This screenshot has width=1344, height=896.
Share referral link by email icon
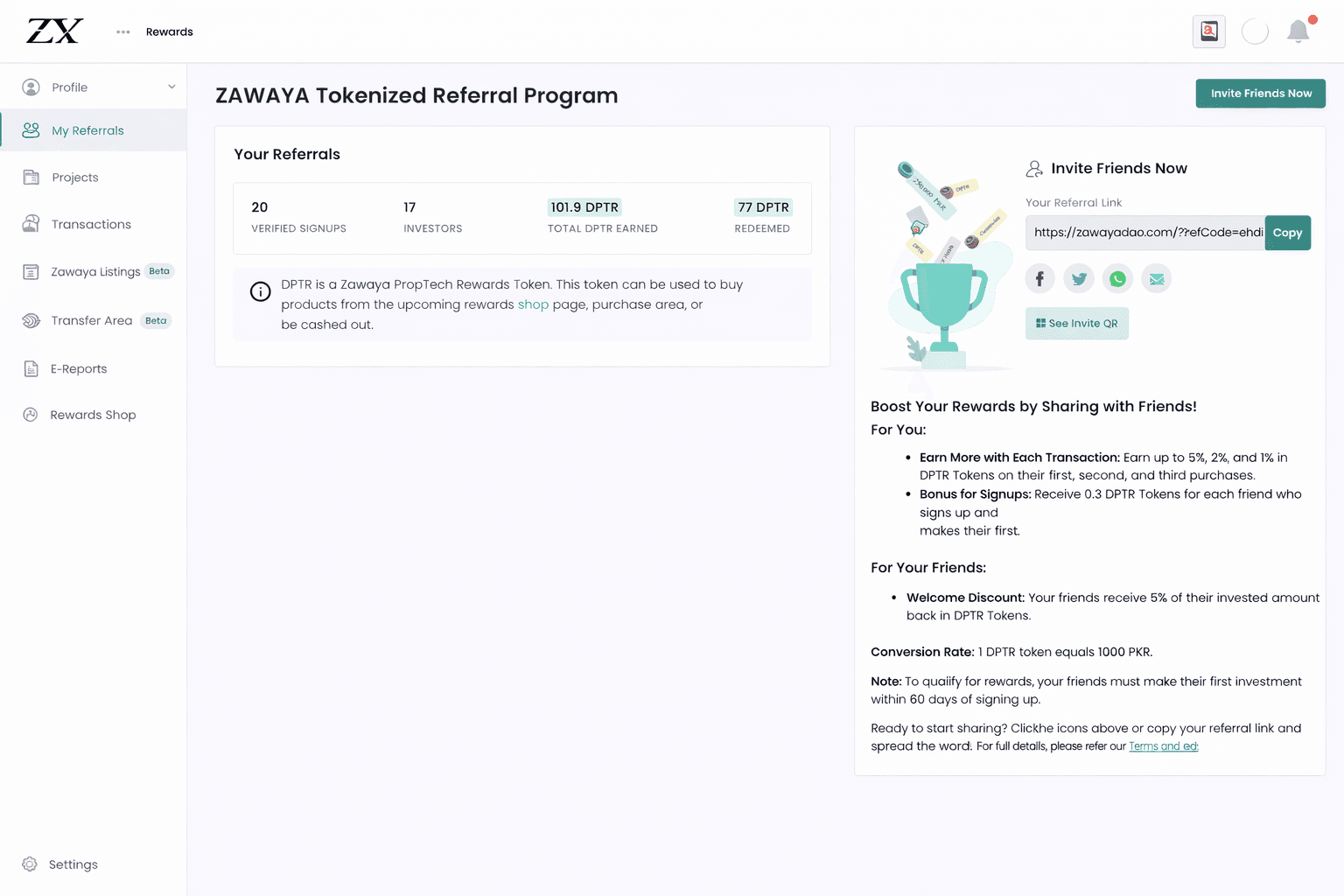point(1157,279)
